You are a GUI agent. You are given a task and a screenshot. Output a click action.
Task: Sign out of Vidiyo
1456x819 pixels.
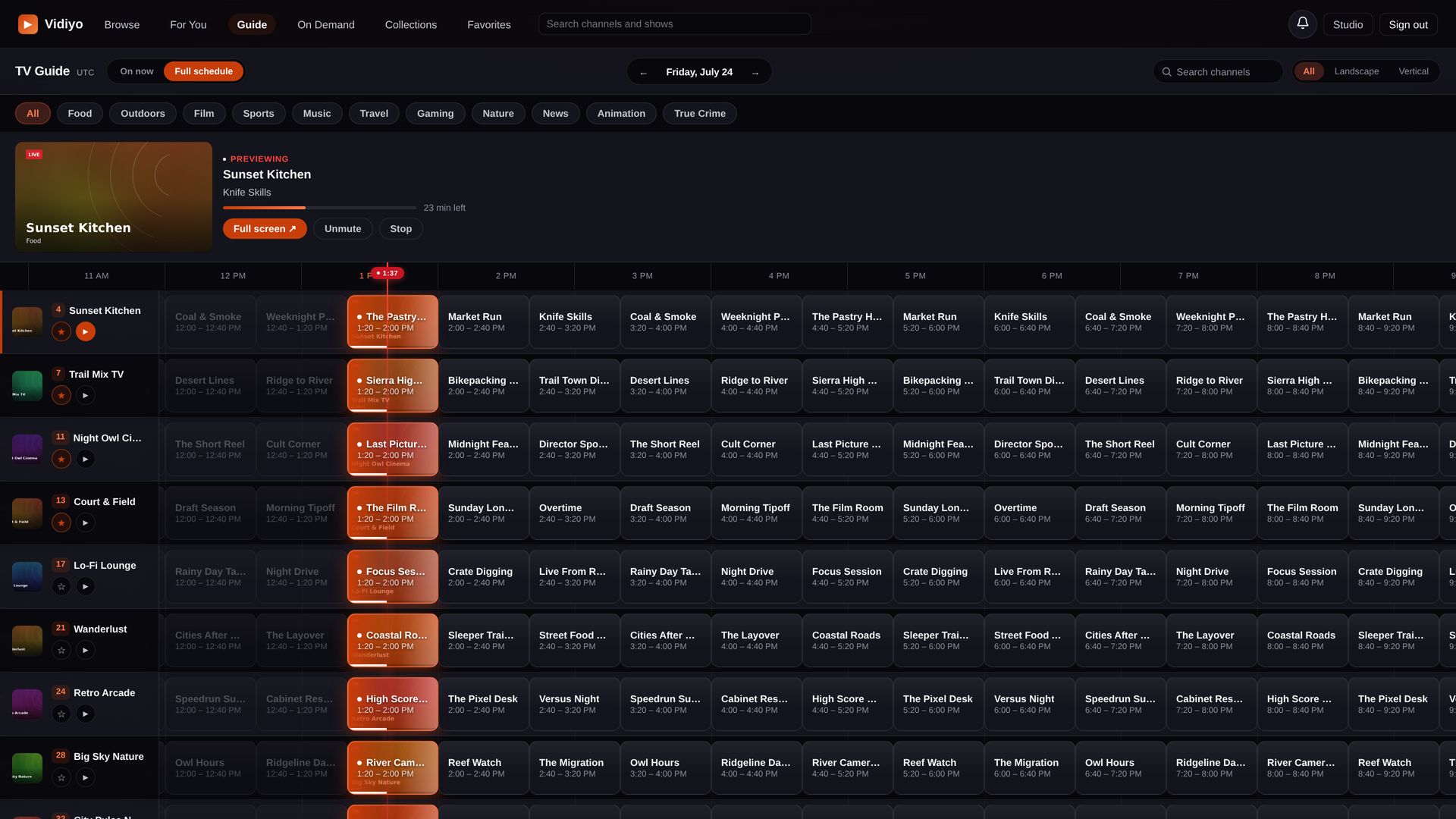pyautogui.click(x=1408, y=24)
